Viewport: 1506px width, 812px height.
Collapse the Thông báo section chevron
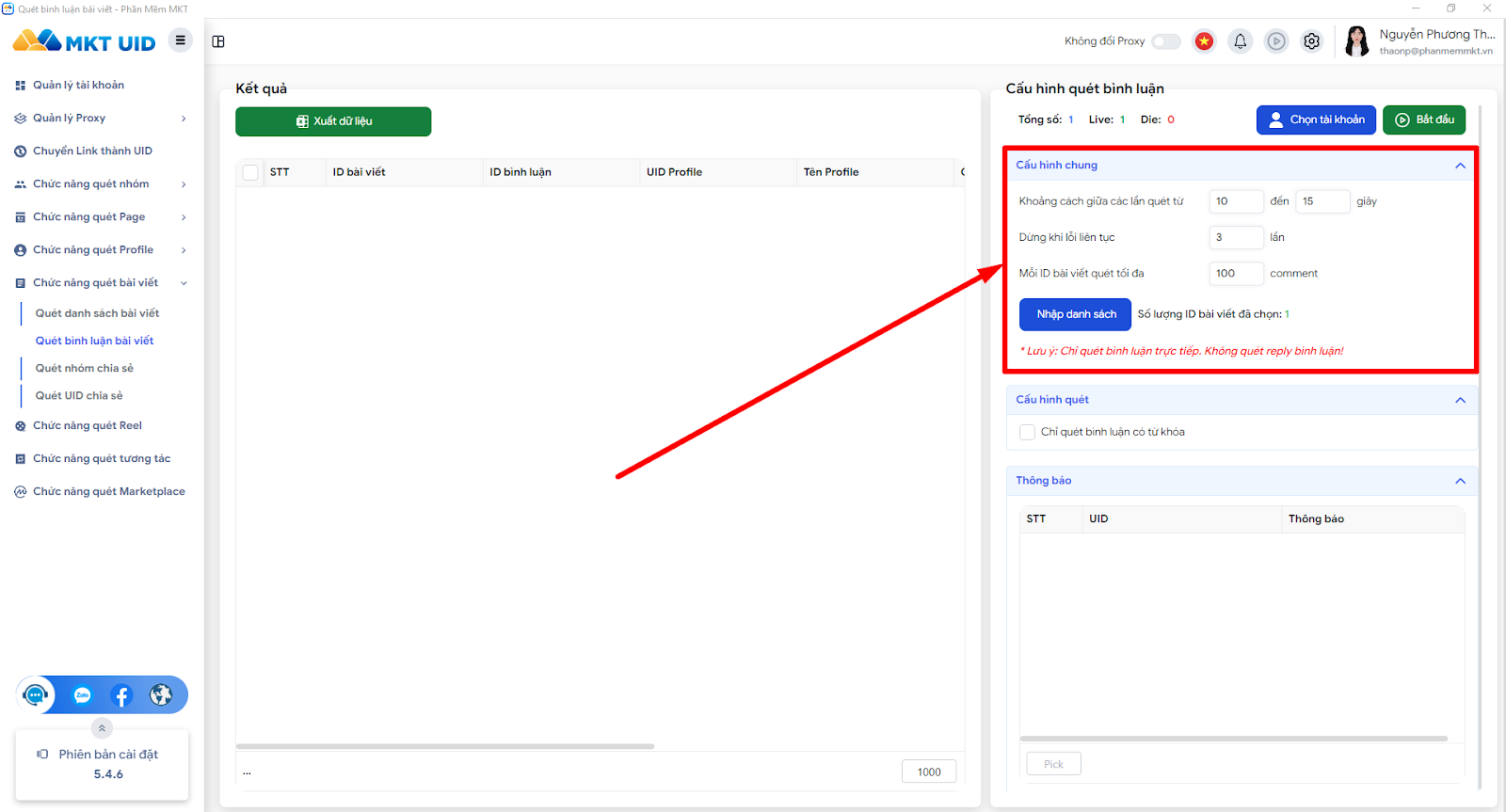(1460, 481)
